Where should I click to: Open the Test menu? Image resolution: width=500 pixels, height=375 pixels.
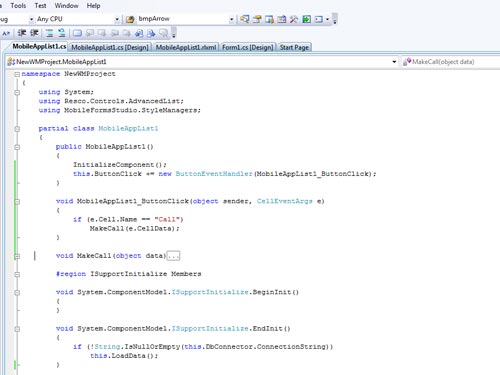[x=40, y=6]
